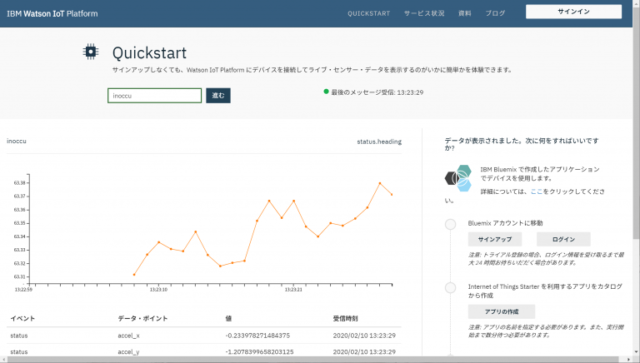The image size is (640, 363).
Task: Open the 資料 menu item
Action: pyautogui.click(x=464, y=13)
